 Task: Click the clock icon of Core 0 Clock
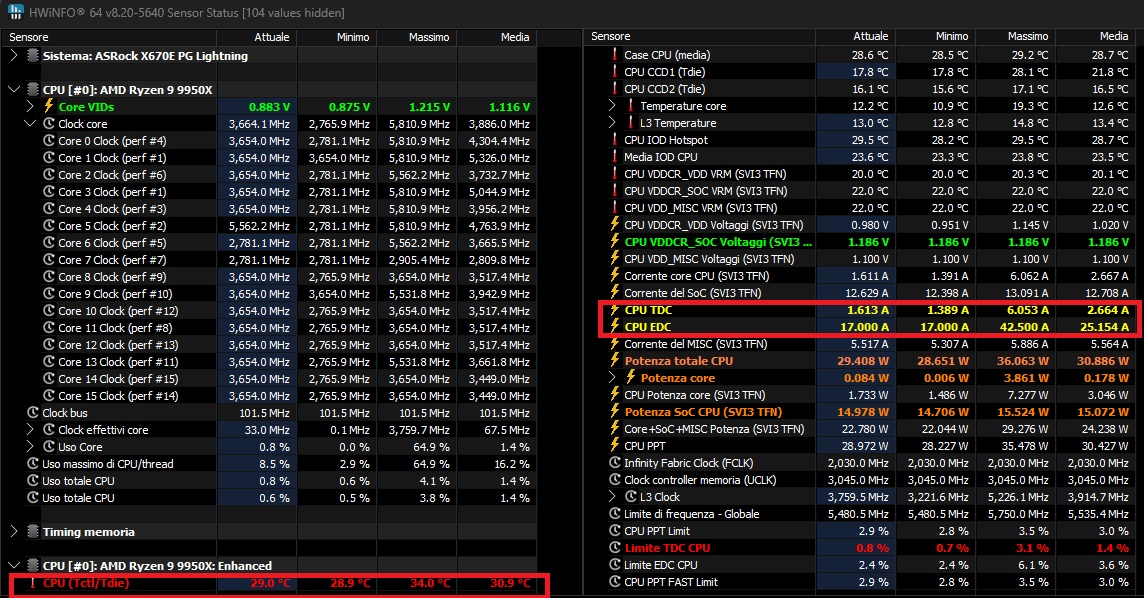click(x=49, y=141)
